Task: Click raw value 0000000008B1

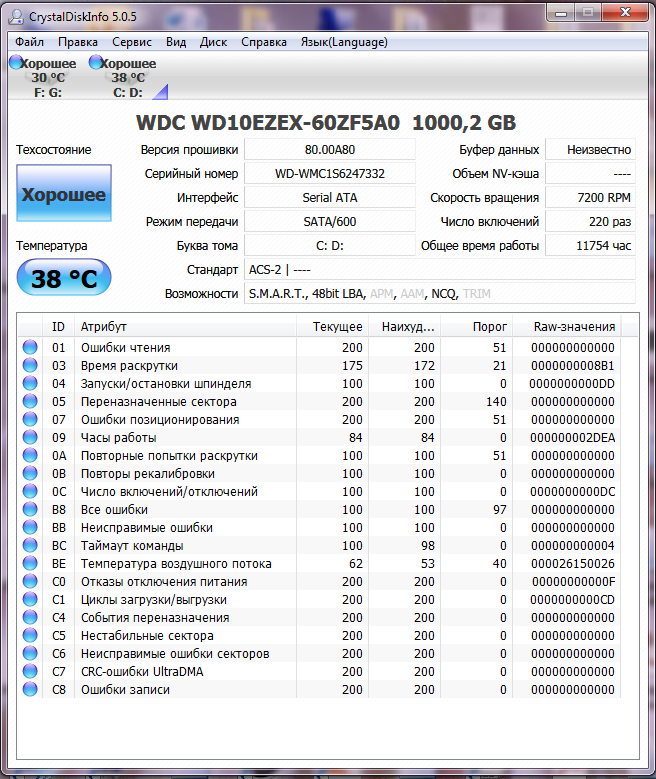Action: (x=573, y=366)
